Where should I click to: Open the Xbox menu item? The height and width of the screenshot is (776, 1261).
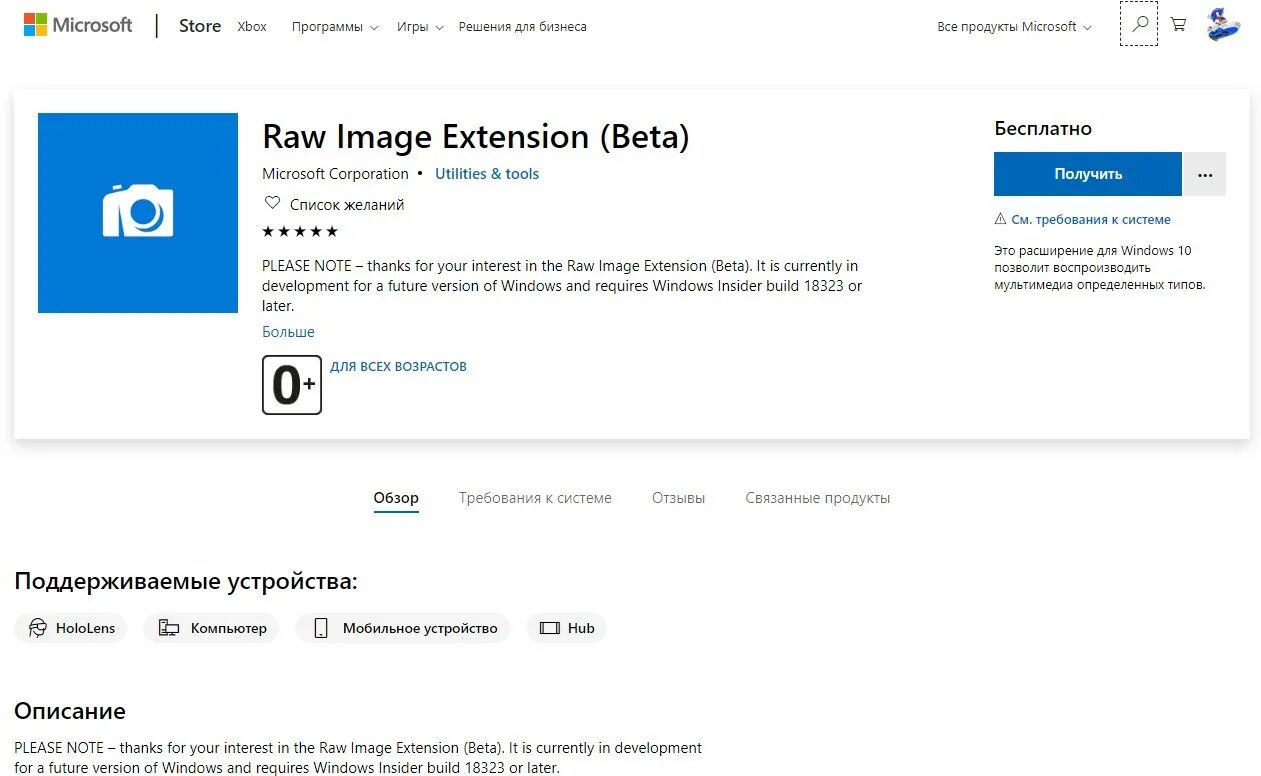252,27
